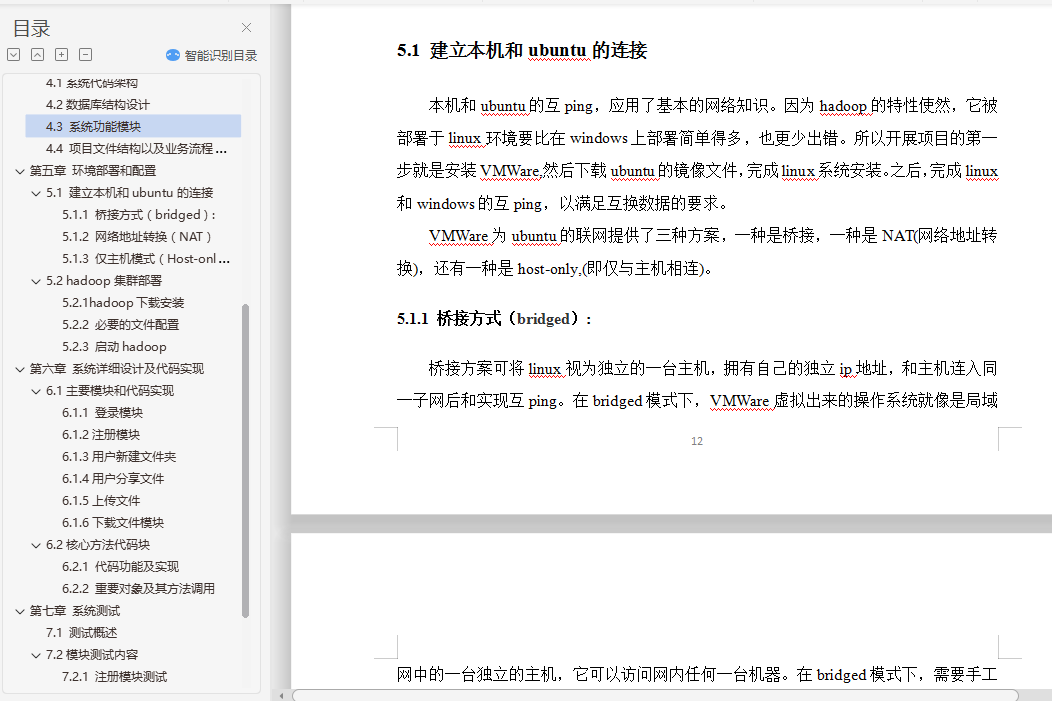Collapse the 6.1 主要模块和代码实现 chevron
The width and height of the screenshot is (1052, 701).
36,391
